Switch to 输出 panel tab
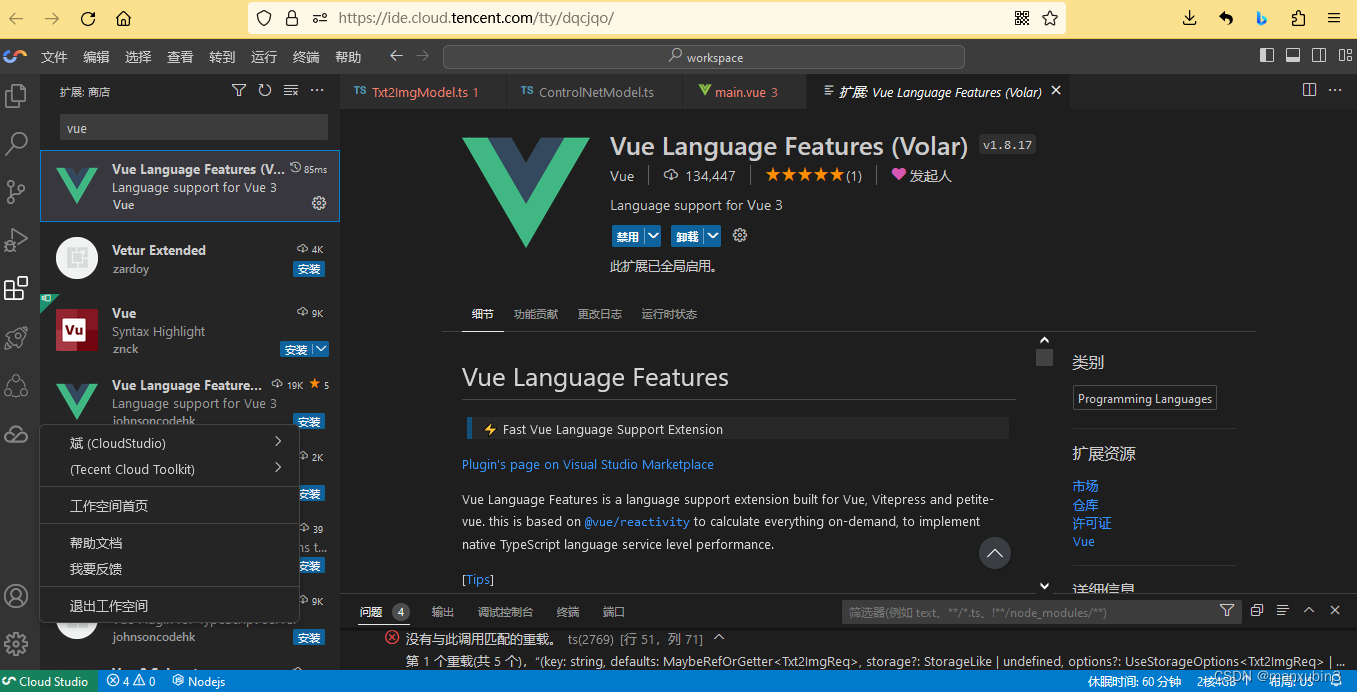The width and height of the screenshot is (1357, 692). click(443, 612)
